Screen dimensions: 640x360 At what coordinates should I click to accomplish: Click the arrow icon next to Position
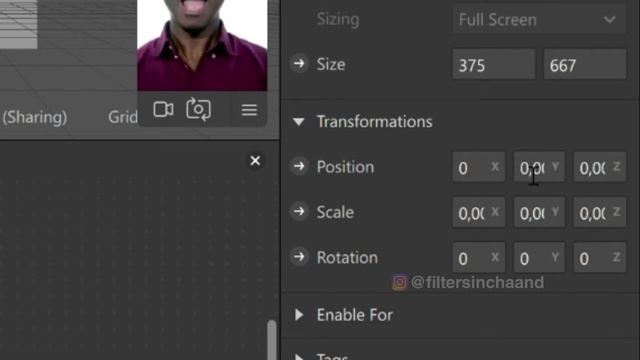(x=299, y=166)
